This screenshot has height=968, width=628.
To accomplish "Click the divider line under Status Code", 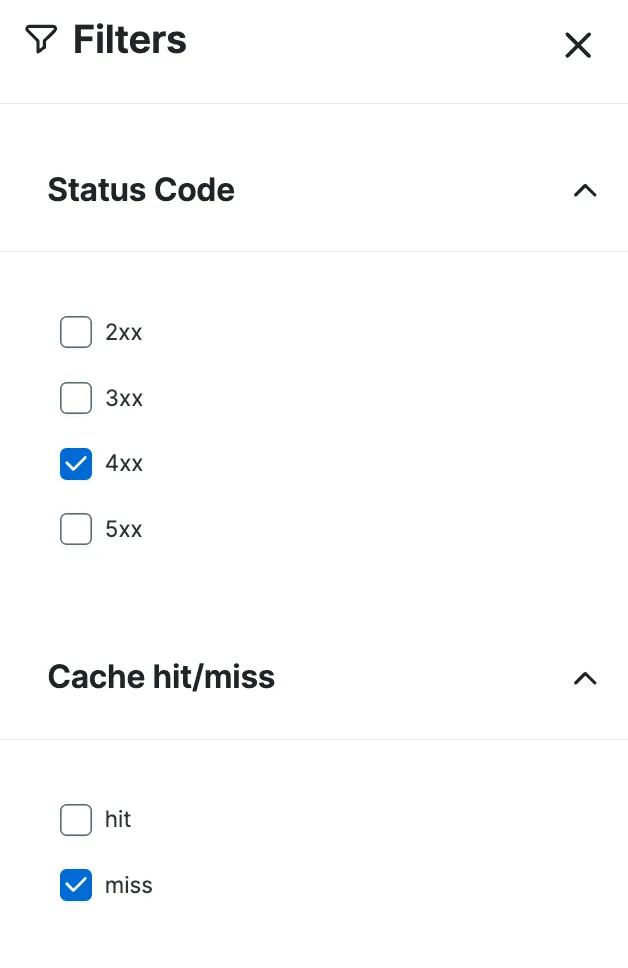I will (x=314, y=251).
